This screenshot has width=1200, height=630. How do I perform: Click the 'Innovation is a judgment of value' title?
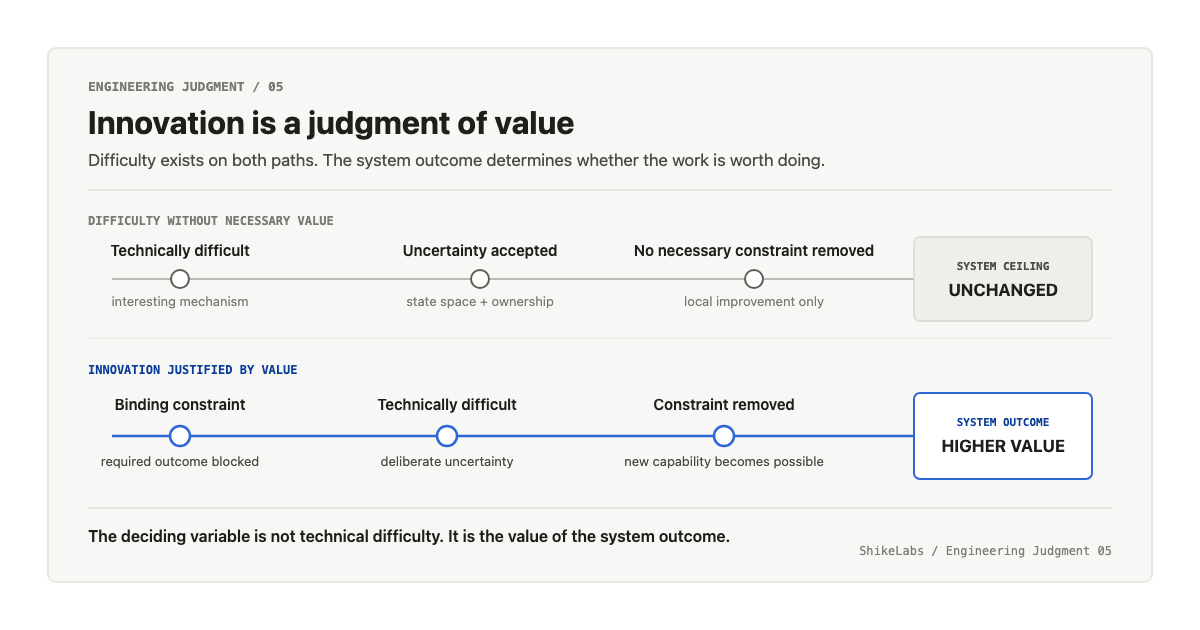point(331,123)
